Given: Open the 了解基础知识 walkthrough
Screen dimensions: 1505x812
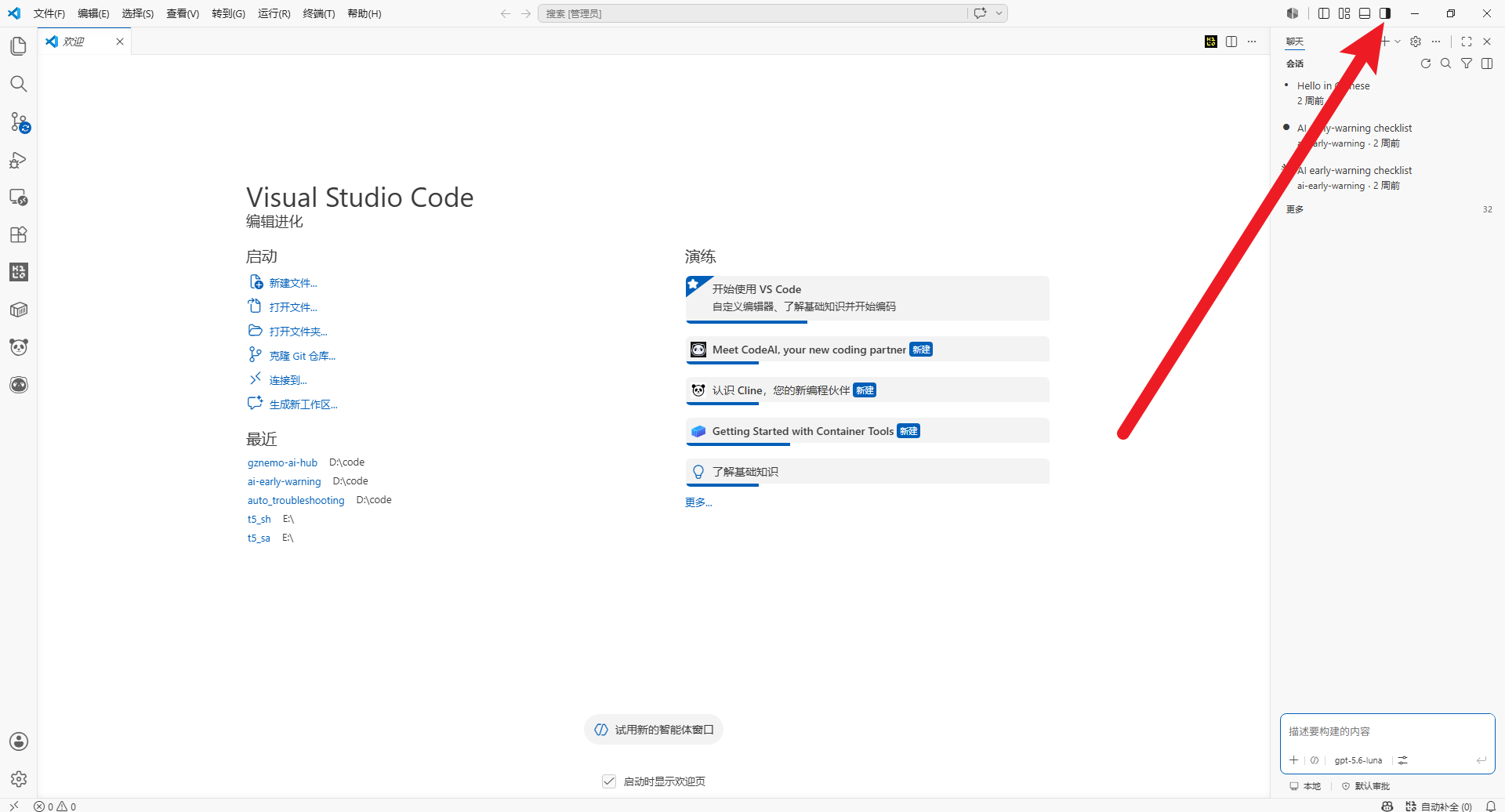Looking at the screenshot, I should pyautogui.click(x=867, y=472).
